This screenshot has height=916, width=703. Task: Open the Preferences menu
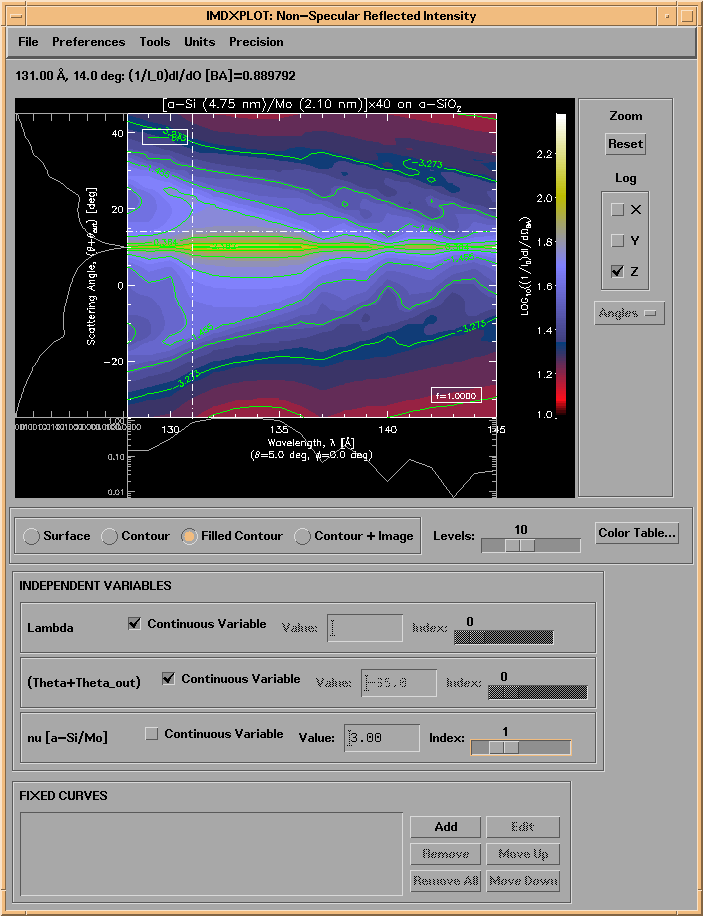click(88, 42)
